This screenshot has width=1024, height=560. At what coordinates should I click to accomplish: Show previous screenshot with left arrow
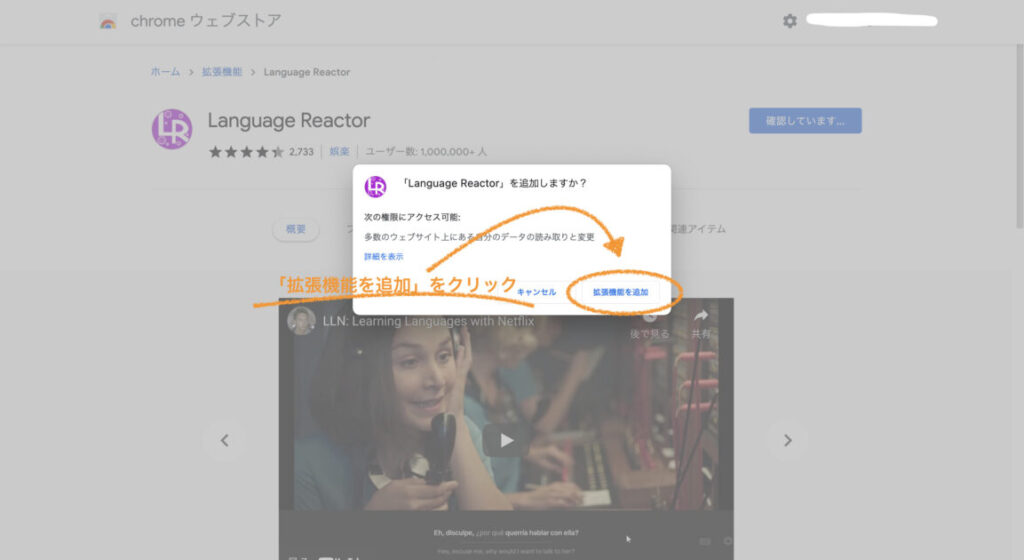point(225,440)
